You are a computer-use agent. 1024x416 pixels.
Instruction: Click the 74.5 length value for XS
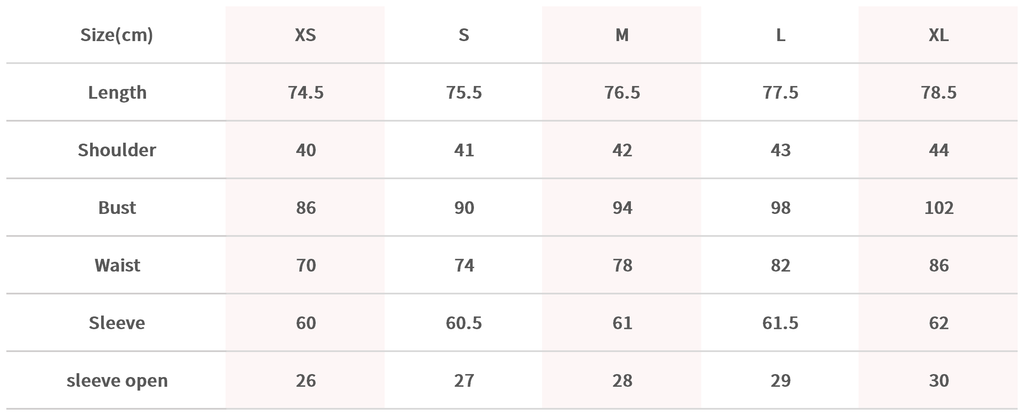coord(305,93)
